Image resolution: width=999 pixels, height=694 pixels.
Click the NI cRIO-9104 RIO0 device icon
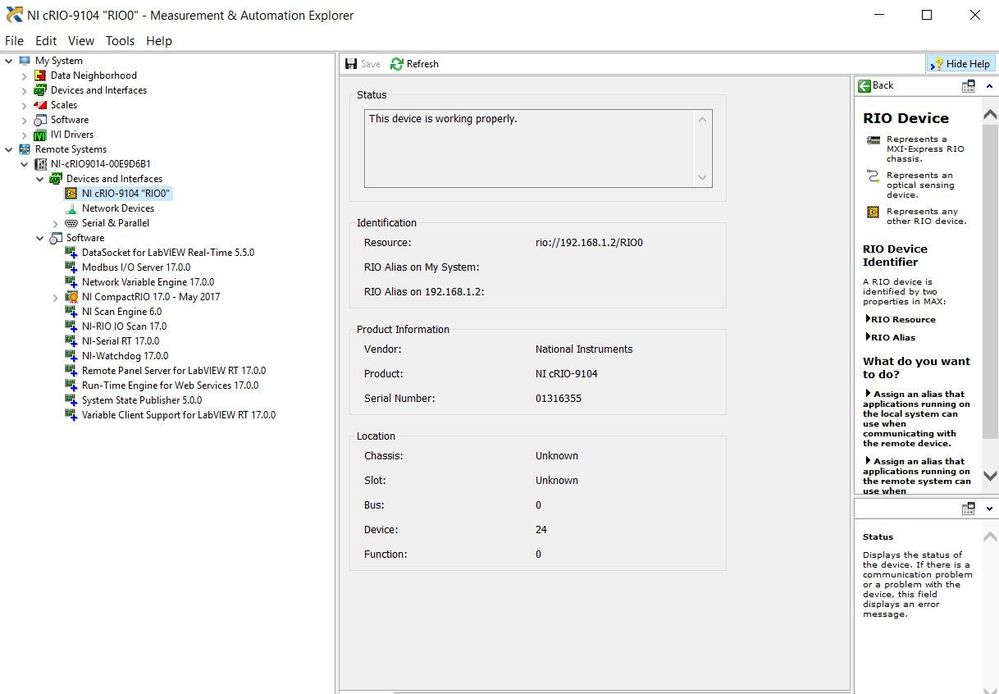tap(71, 193)
